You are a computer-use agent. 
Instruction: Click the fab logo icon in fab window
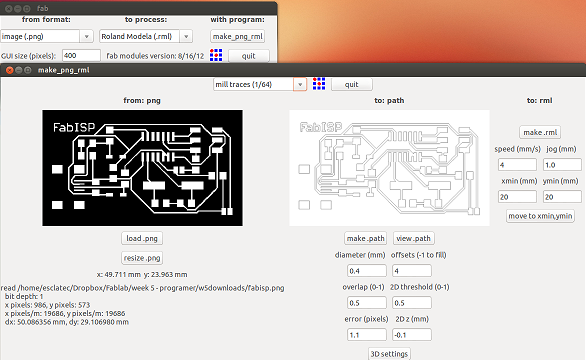coord(216,55)
